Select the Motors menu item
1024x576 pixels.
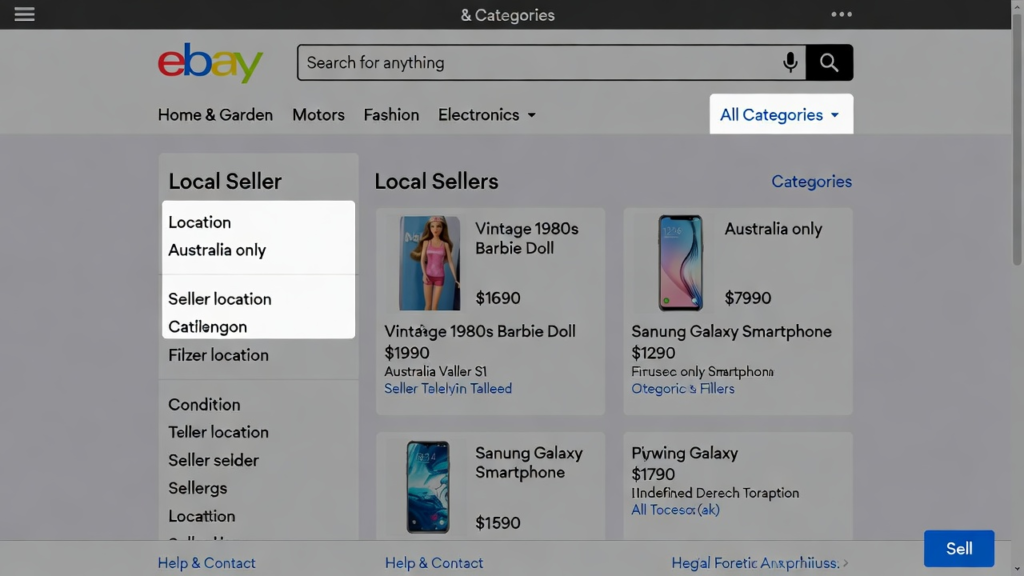(x=318, y=115)
